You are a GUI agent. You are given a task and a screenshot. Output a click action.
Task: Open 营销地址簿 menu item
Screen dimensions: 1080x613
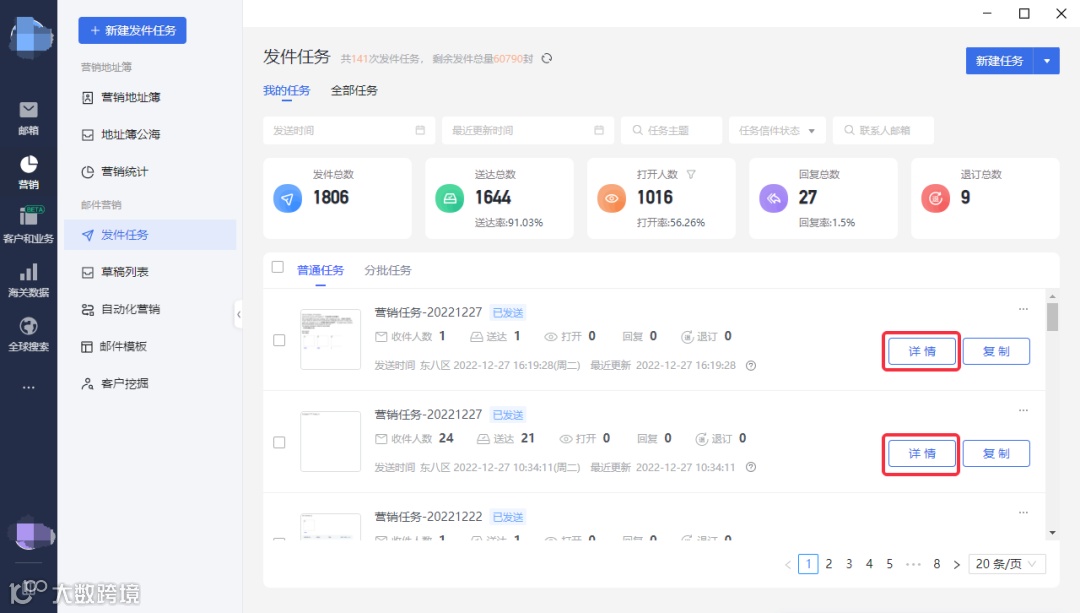pyautogui.click(x=150, y=97)
